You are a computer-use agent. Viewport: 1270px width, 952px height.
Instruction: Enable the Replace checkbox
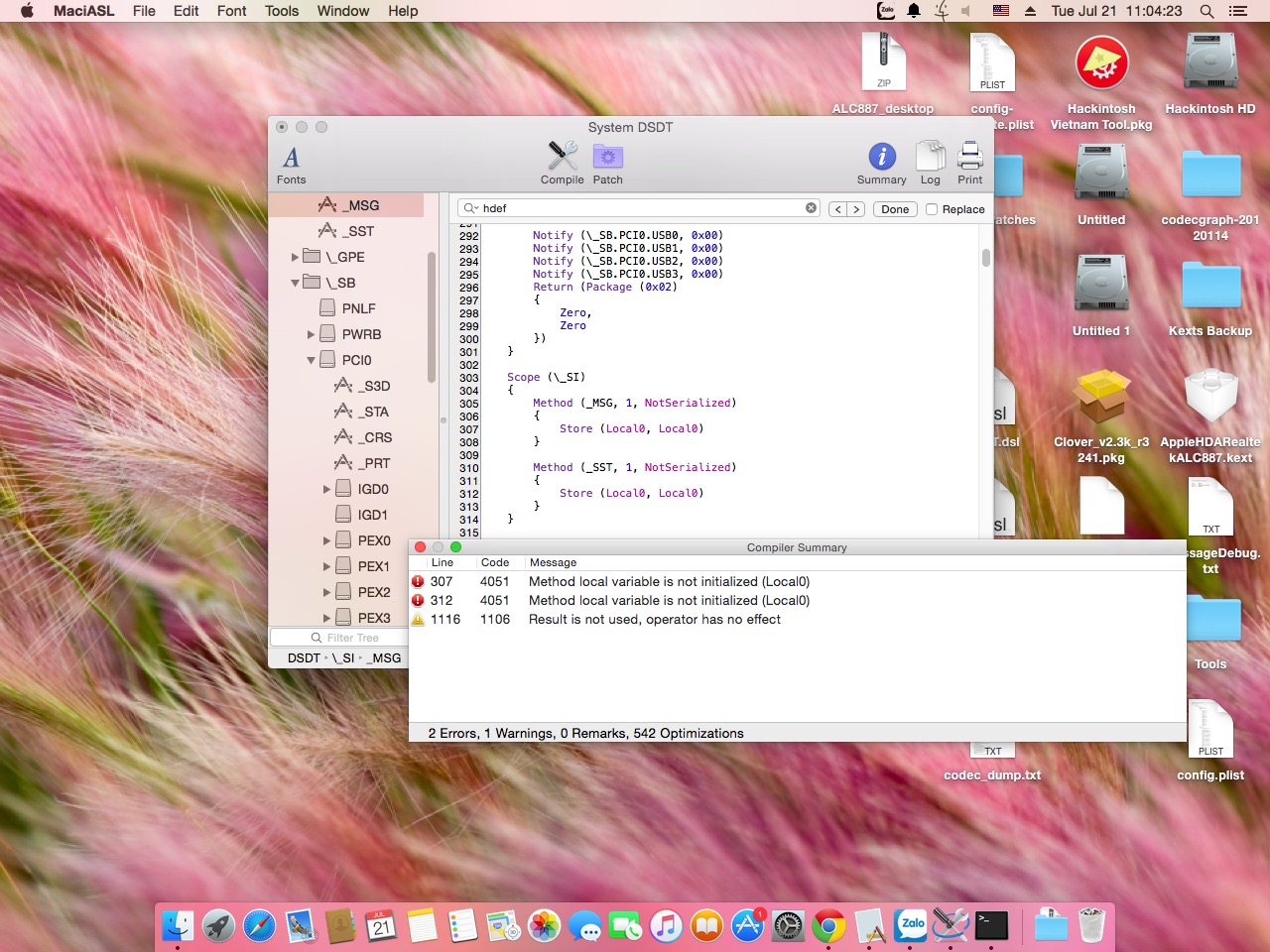click(932, 209)
